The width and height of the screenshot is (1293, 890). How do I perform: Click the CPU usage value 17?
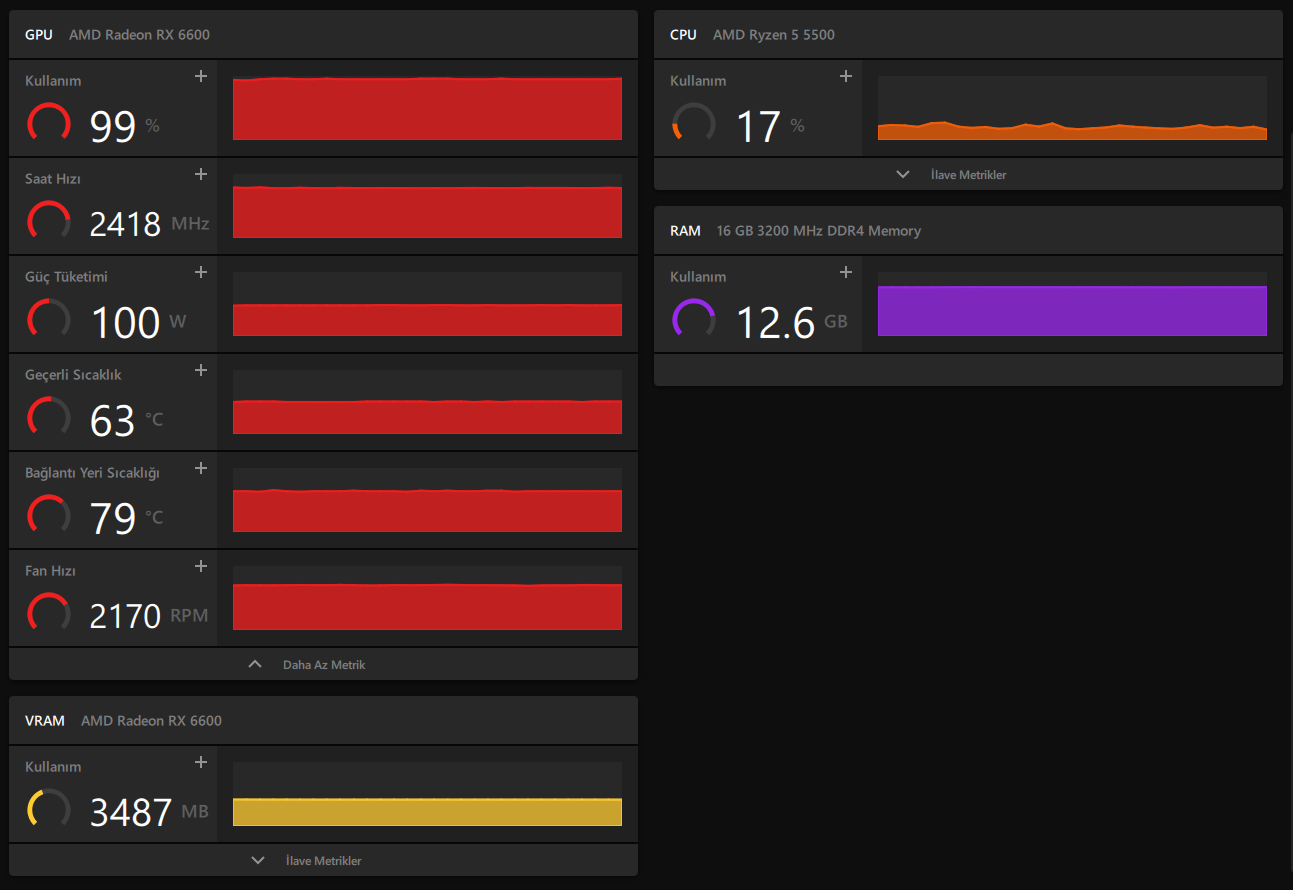point(758,126)
